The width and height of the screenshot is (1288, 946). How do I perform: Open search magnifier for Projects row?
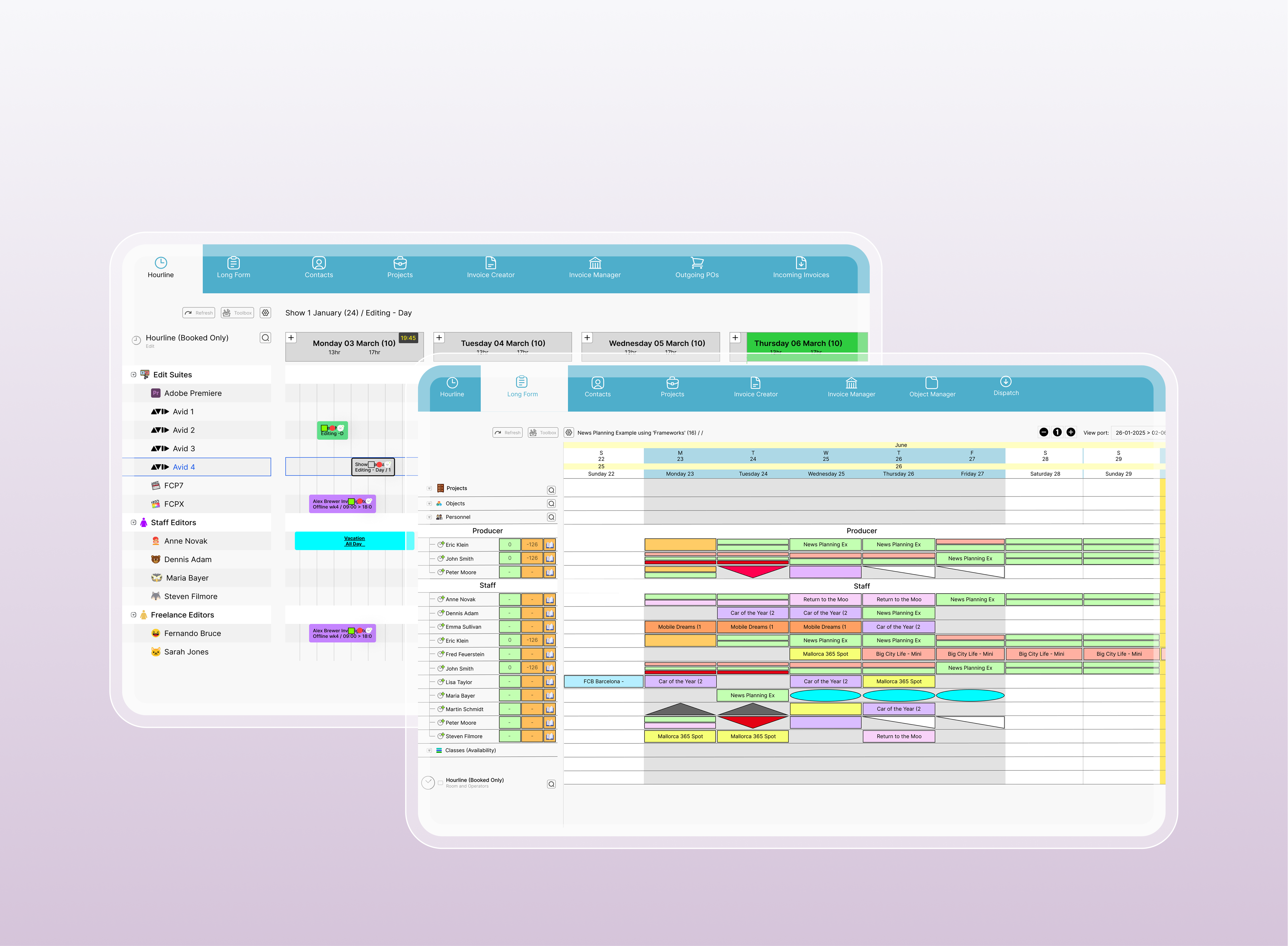[551, 490]
